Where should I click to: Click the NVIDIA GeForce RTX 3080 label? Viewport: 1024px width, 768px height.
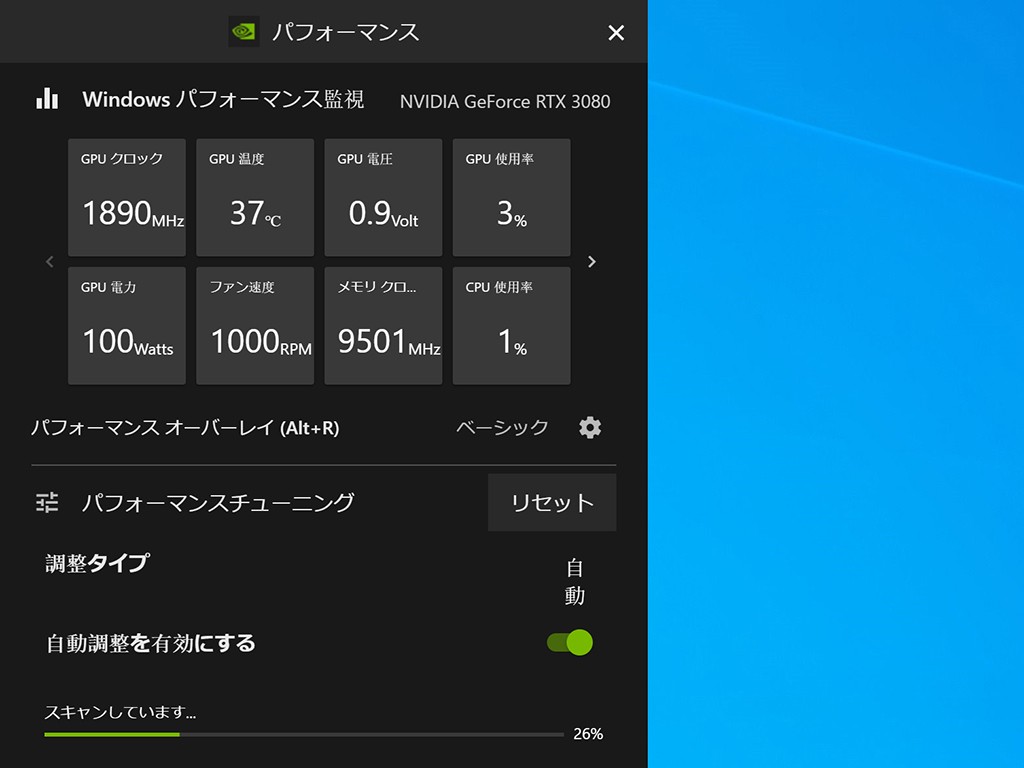coord(505,101)
